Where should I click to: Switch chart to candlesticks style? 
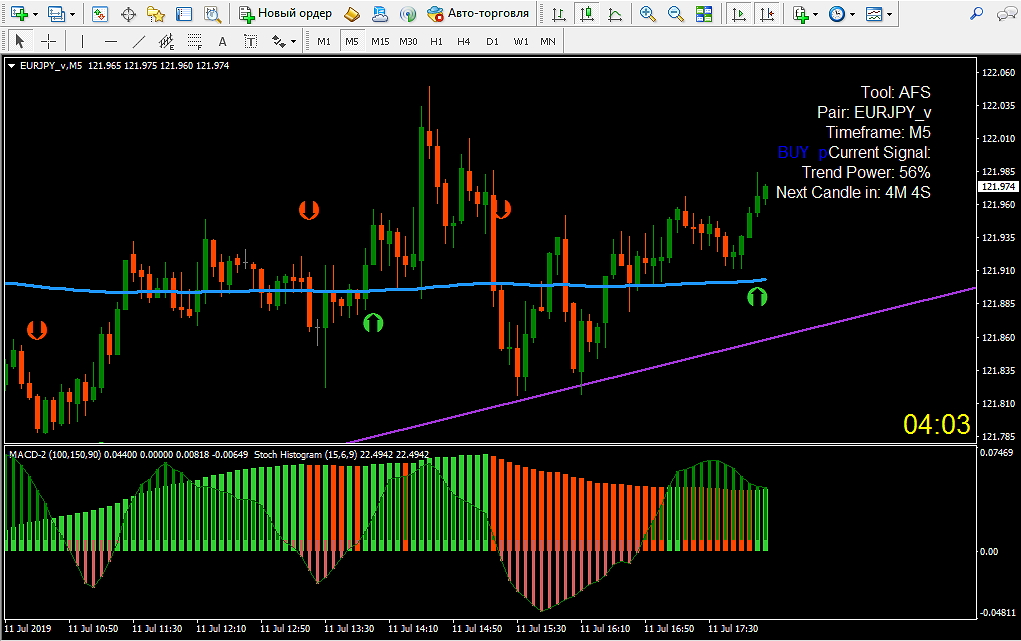coord(587,14)
